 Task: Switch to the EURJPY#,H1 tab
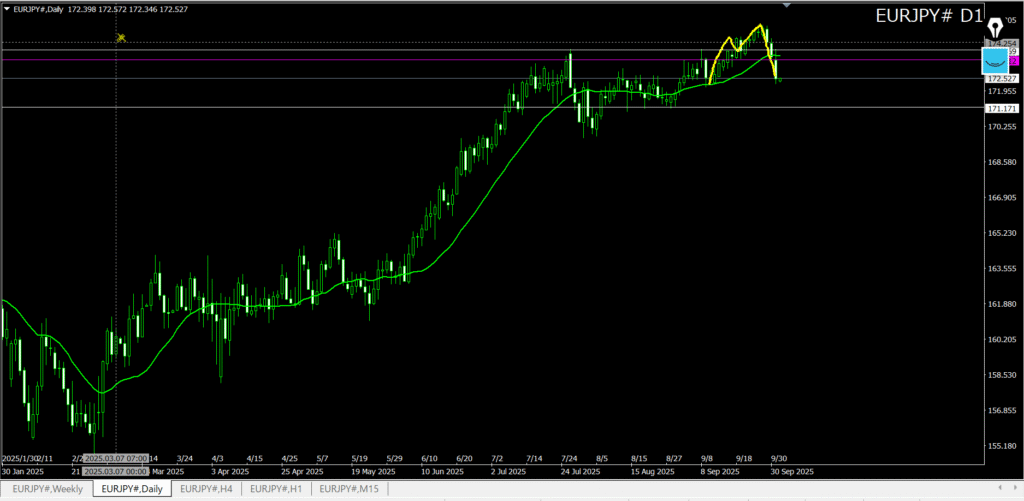tap(277, 488)
